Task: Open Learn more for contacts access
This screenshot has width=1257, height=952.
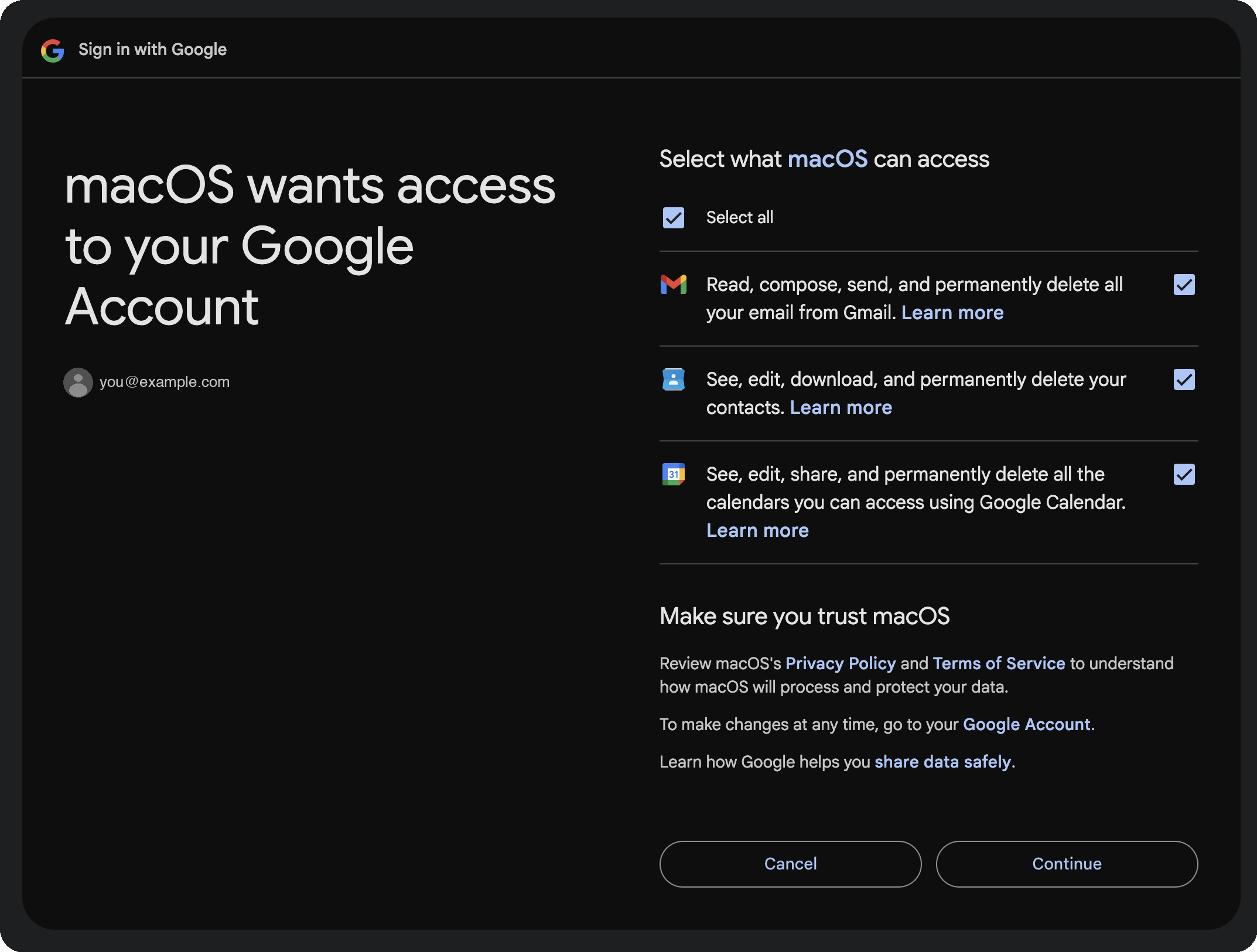Action: (841, 407)
